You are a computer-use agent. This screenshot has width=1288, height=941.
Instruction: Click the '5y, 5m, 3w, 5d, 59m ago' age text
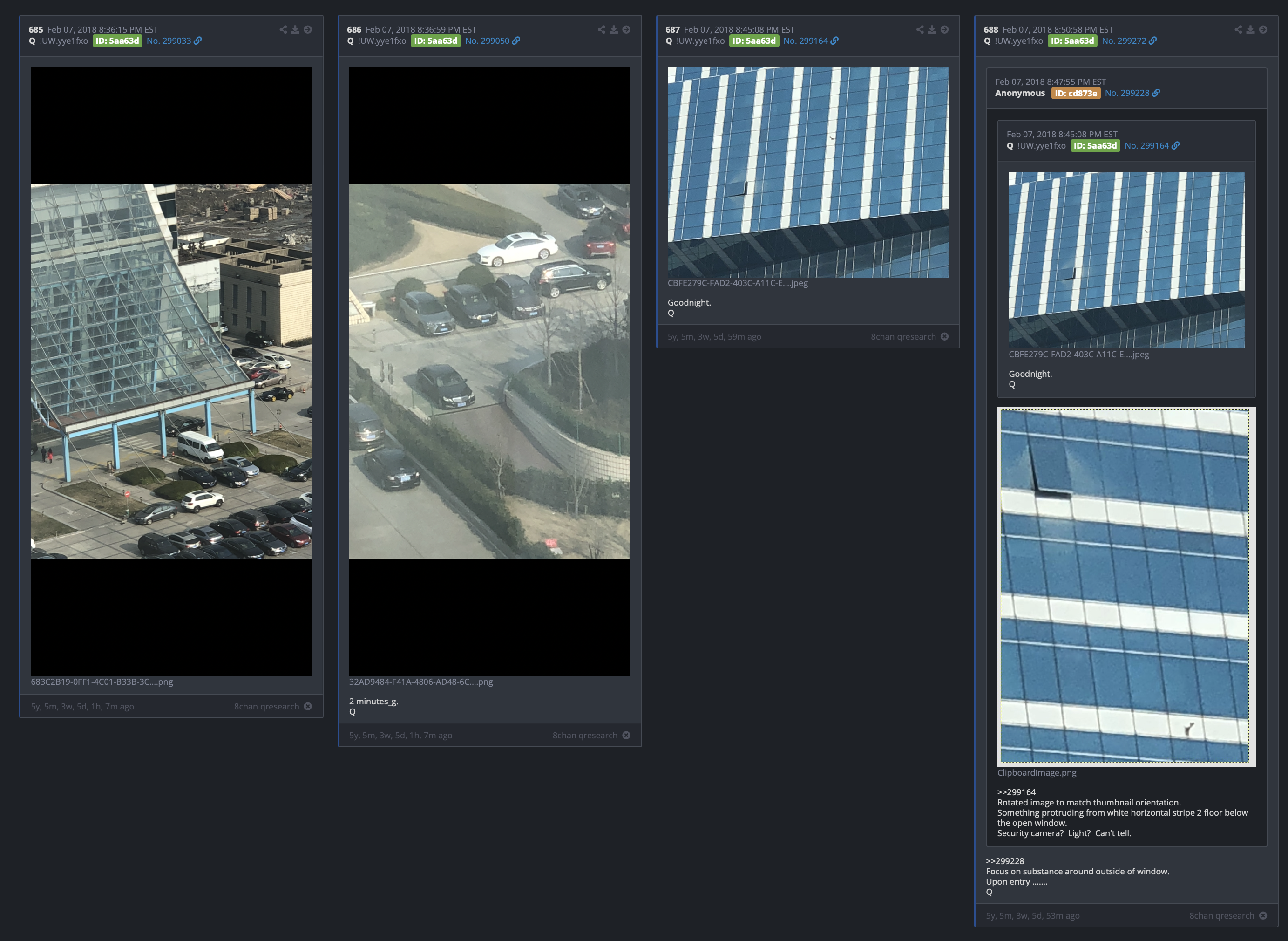point(714,337)
